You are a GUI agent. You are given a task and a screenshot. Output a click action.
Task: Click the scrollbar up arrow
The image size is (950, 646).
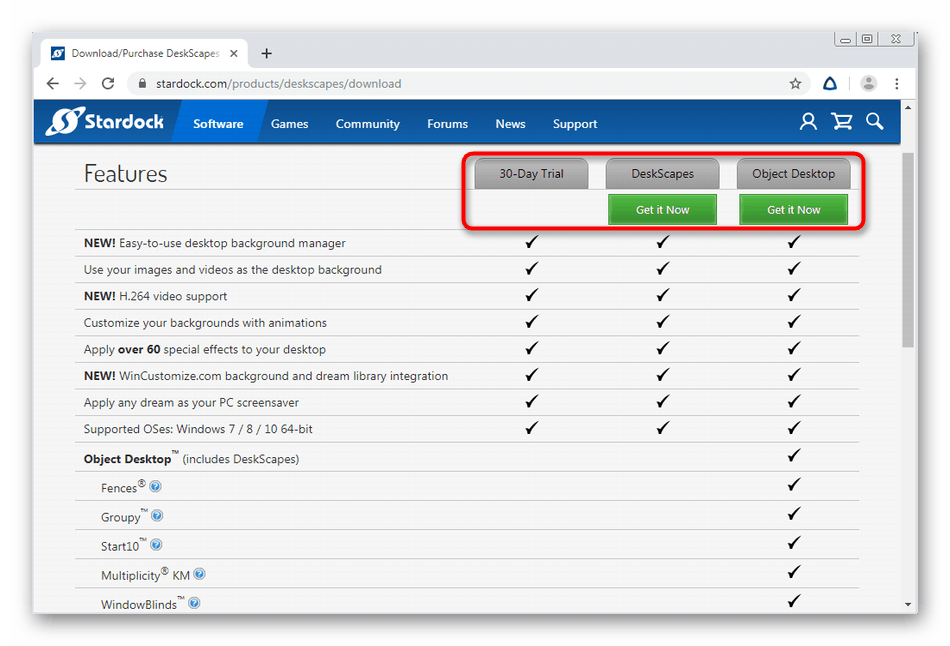pyautogui.click(x=908, y=107)
